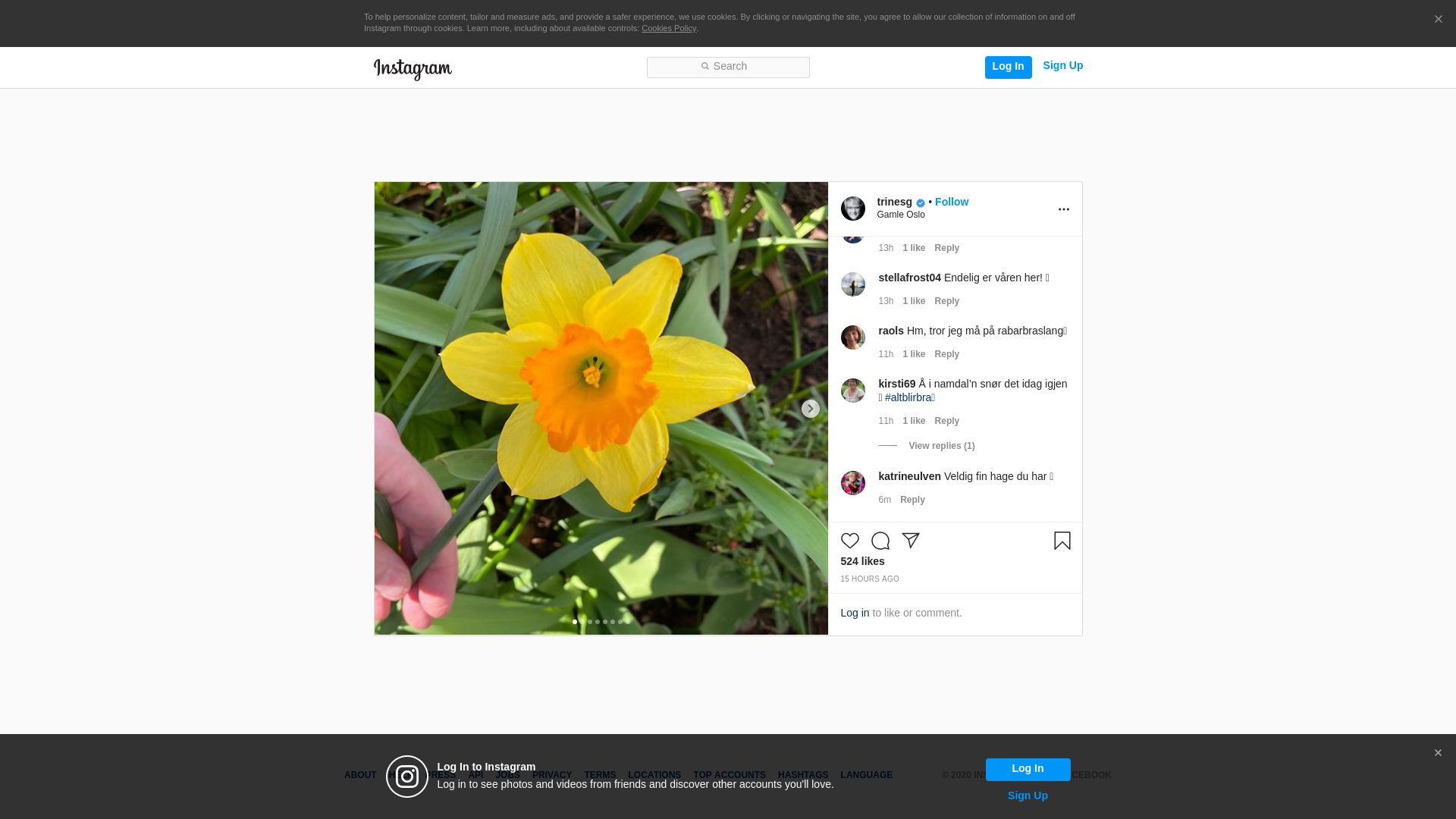Click the first carousel dot indicator
Viewport: 1456px width, 819px height.
575,622
